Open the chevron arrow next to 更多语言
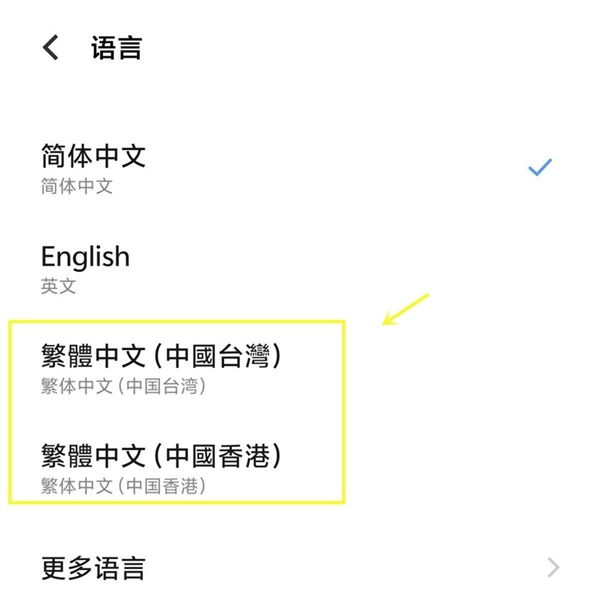 [x=553, y=567]
